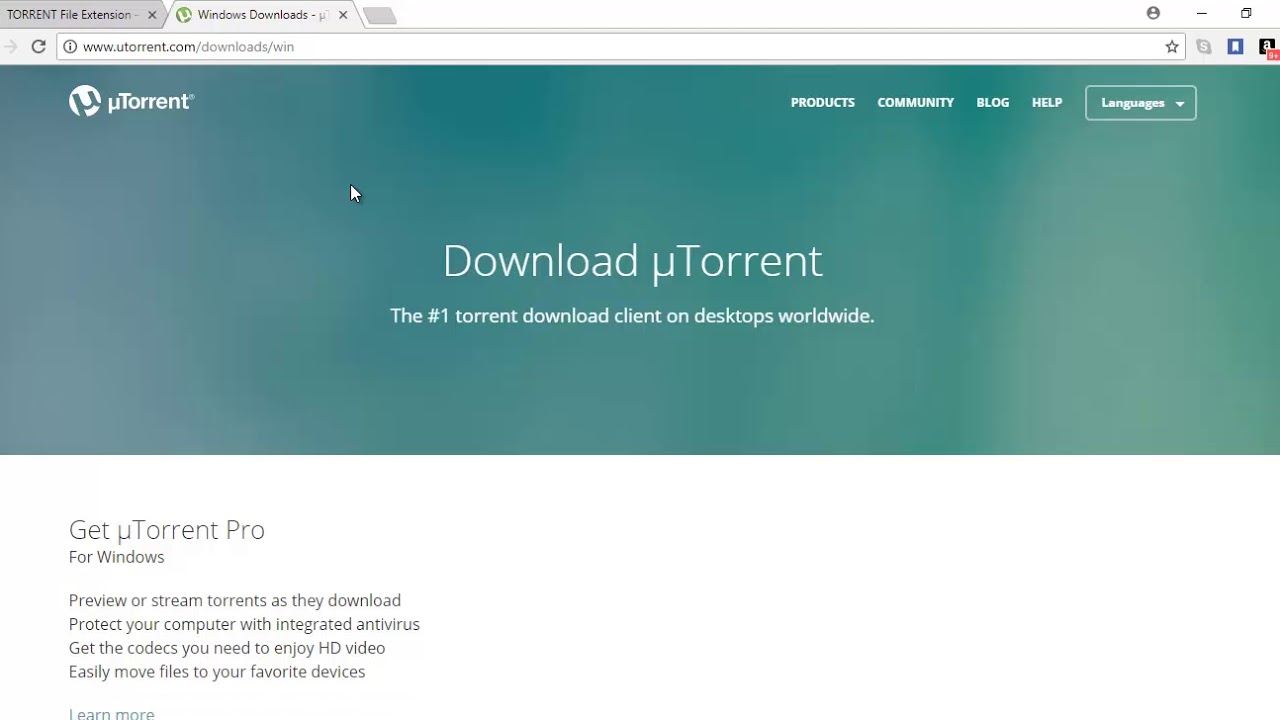Click 'Preview or stream torrents as they download'
The height and width of the screenshot is (720, 1280).
[235, 600]
